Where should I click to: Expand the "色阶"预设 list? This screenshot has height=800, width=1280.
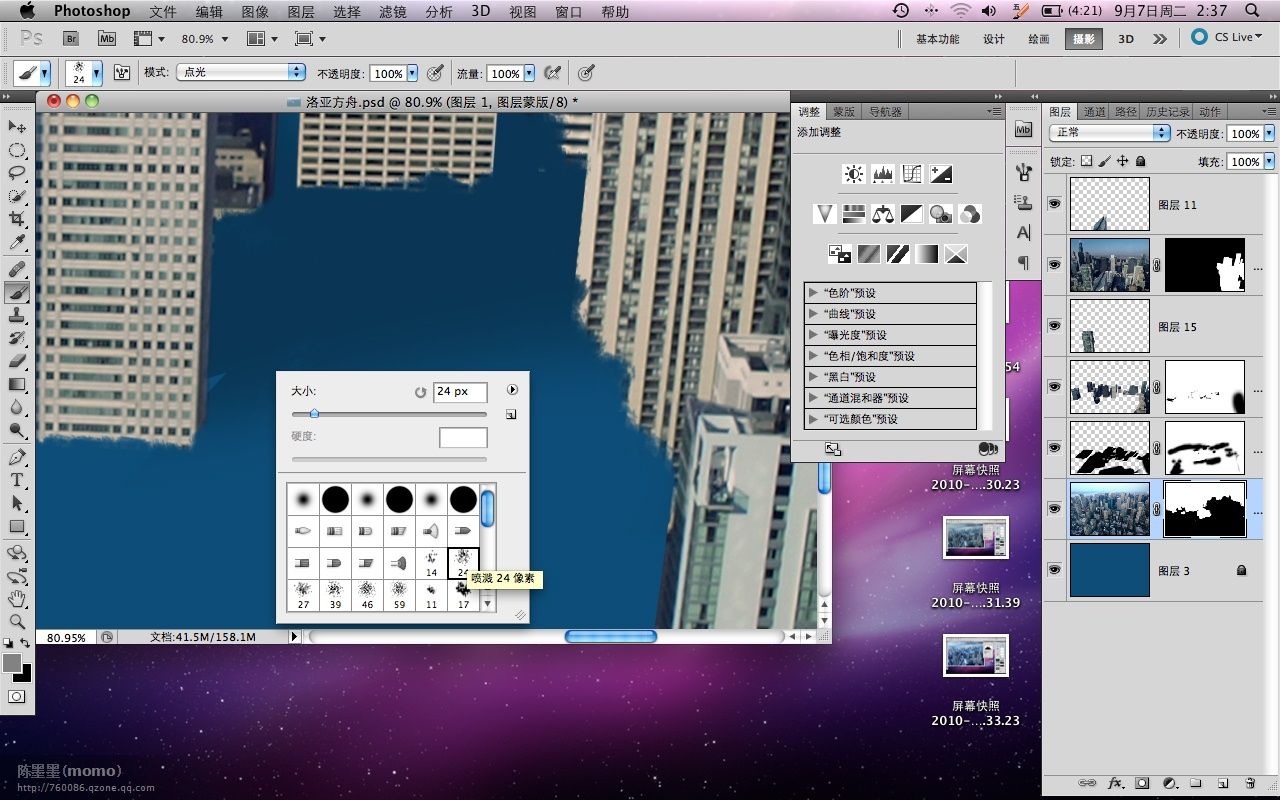click(812, 293)
